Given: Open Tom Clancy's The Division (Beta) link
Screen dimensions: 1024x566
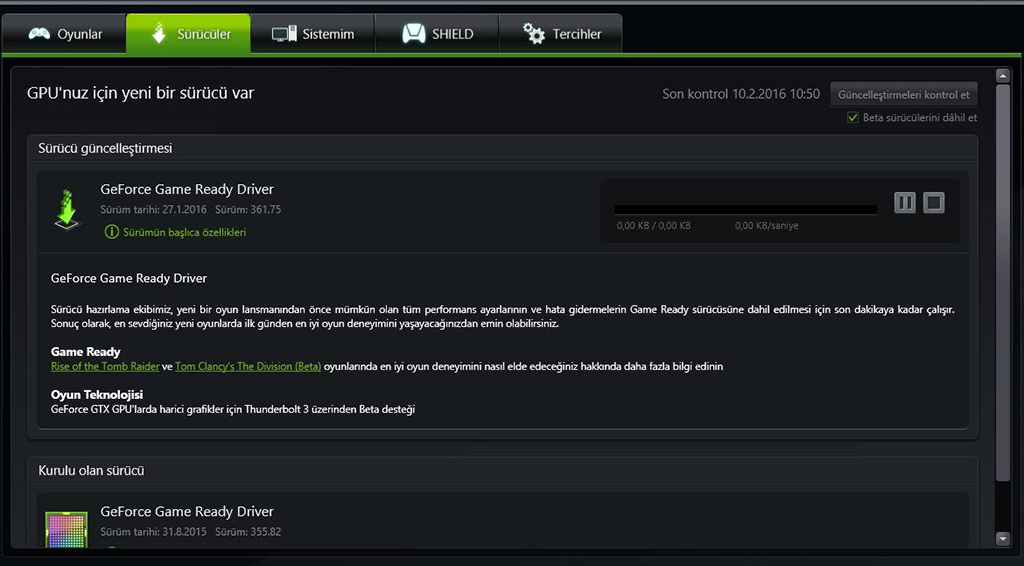Looking at the screenshot, I should click(x=248, y=366).
